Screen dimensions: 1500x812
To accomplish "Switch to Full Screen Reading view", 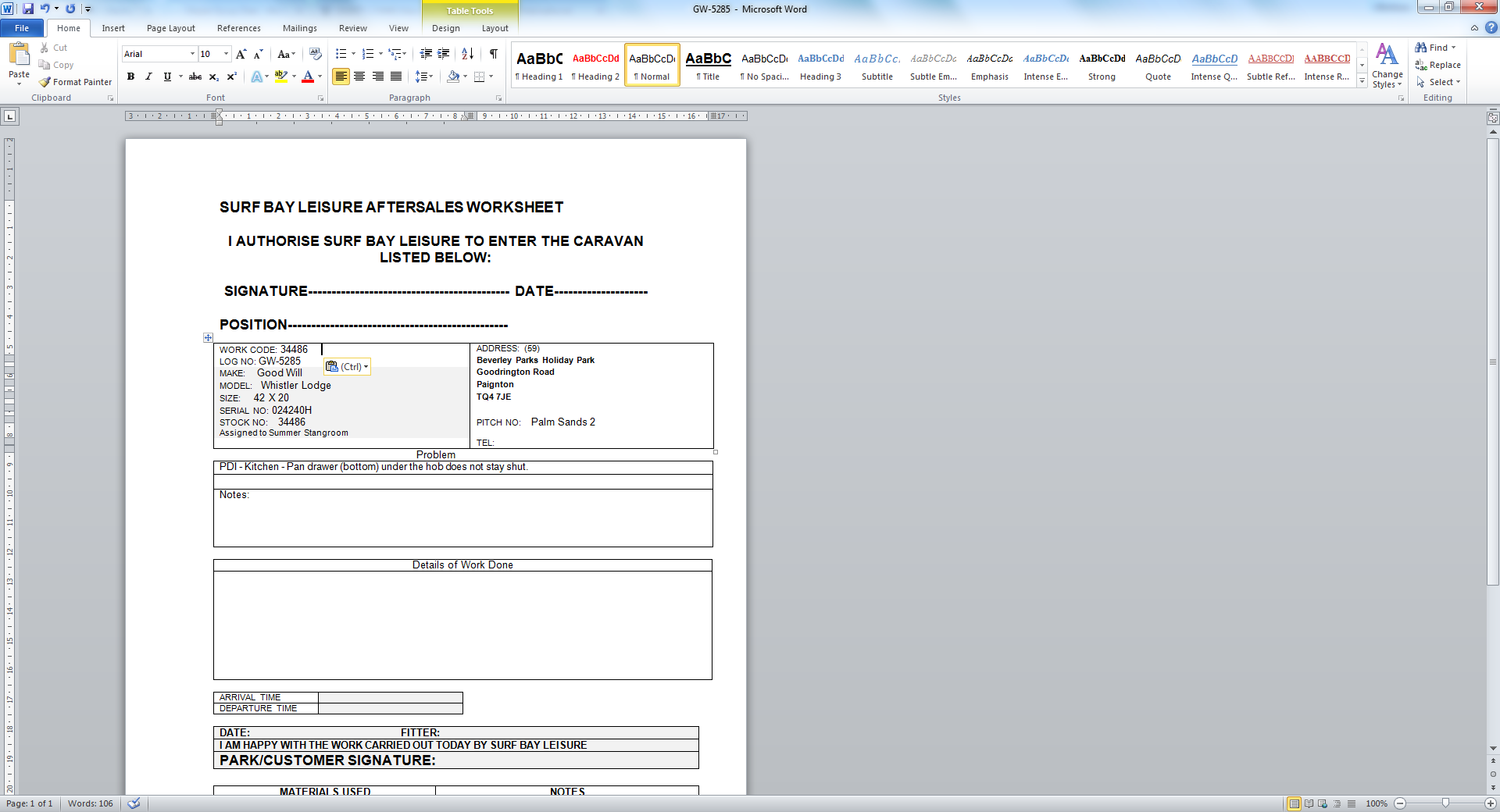I will (1309, 803).
